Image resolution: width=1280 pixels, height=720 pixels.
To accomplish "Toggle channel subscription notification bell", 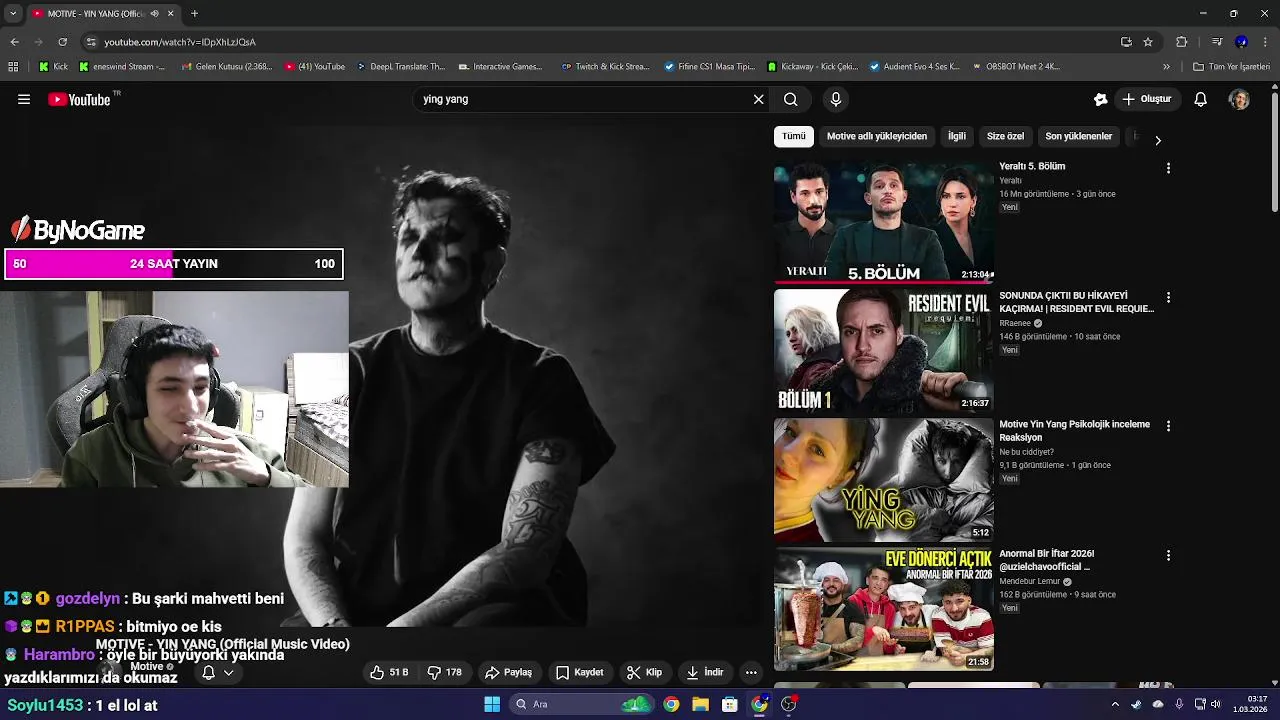I will tap(208, 673).
